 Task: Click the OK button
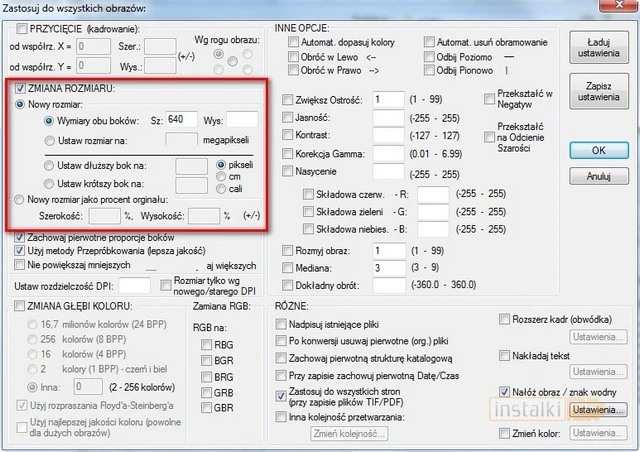pyautogui.click(x=598, y=150)
